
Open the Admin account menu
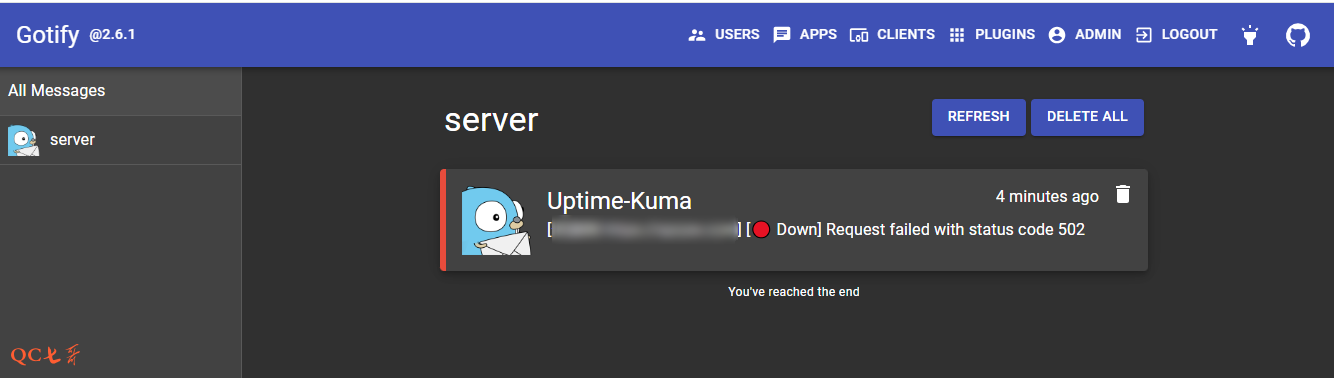tap(1085, 35)
